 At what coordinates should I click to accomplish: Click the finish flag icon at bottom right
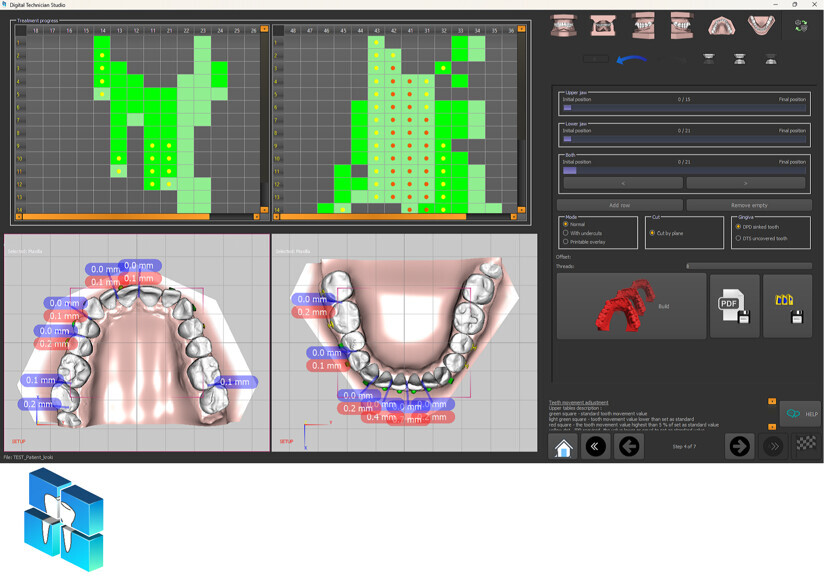tap(805, 444)
